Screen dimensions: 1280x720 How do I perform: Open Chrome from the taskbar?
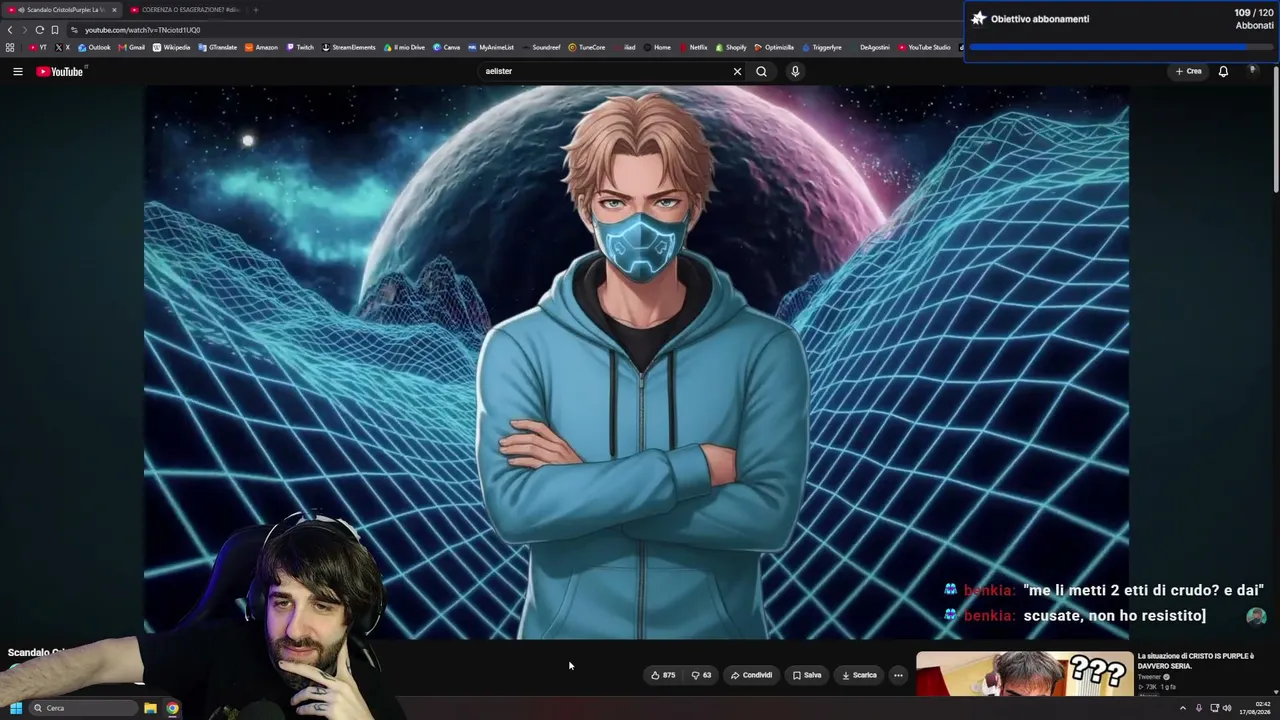click(x=172, y=708)
